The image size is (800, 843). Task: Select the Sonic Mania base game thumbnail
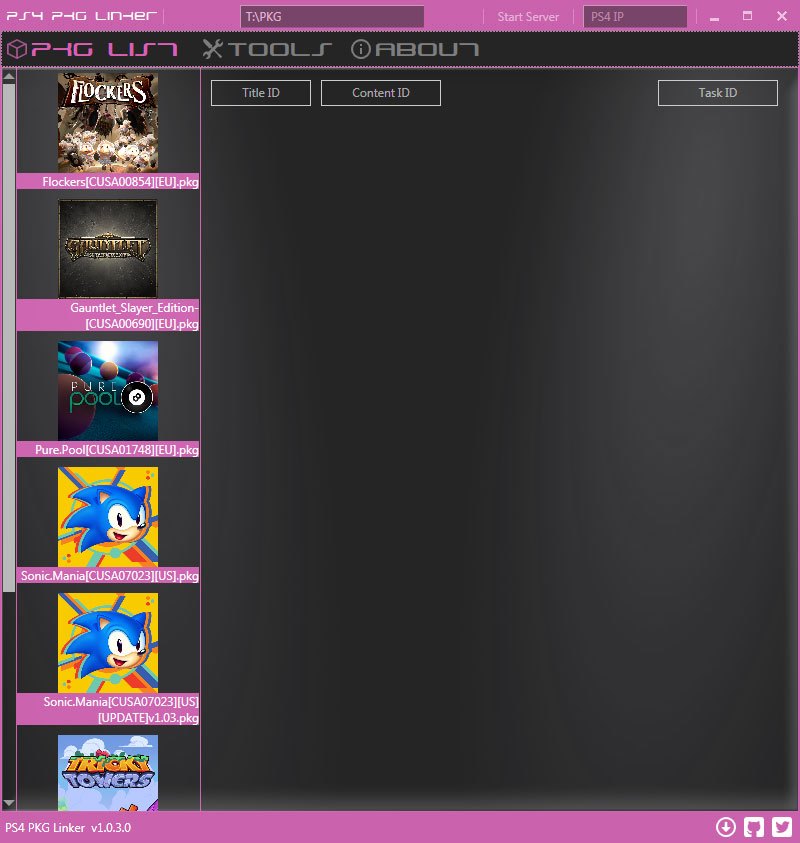(x=108, y=517)
